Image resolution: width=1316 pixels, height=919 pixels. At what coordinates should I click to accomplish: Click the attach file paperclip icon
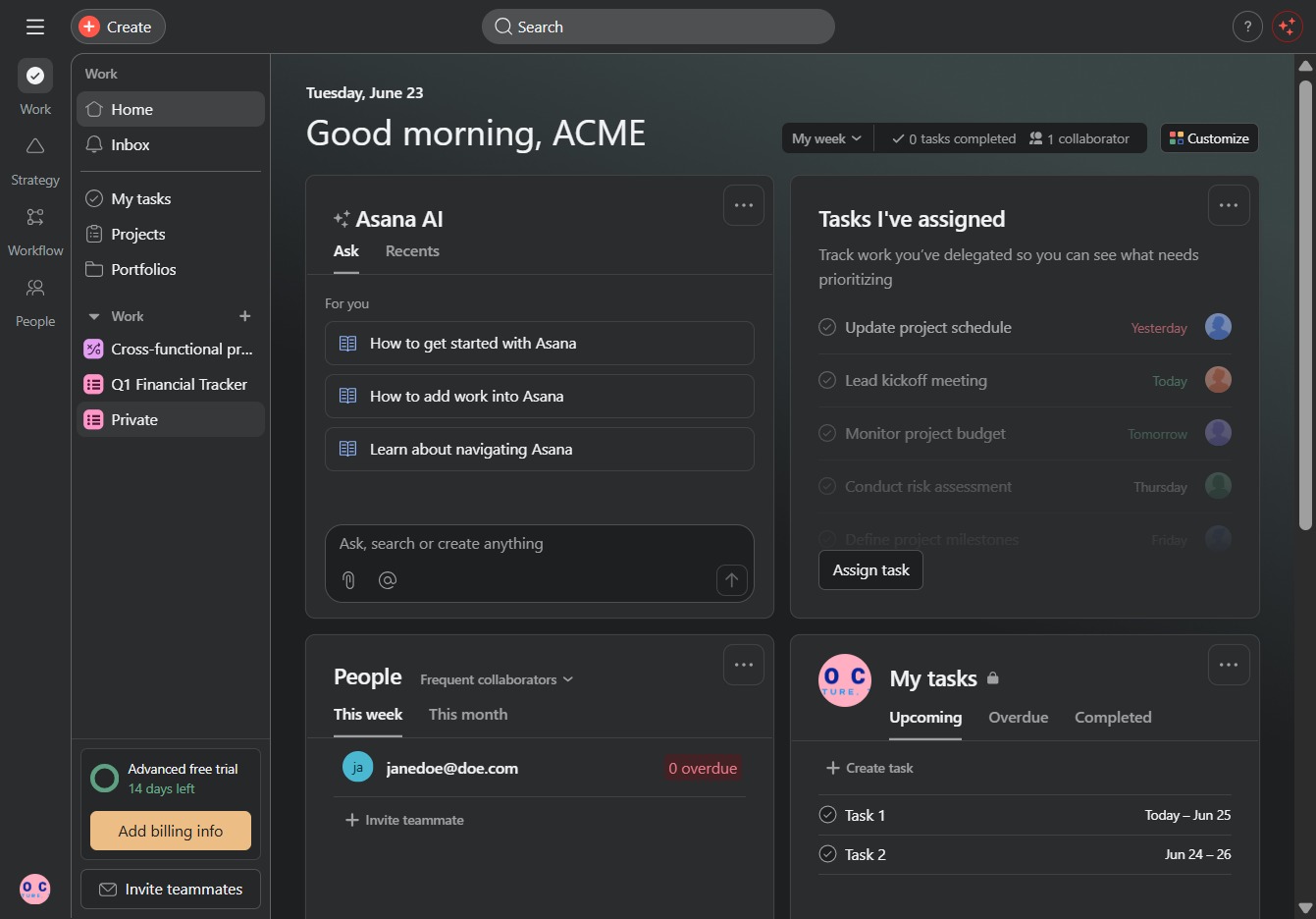point(348,580)
